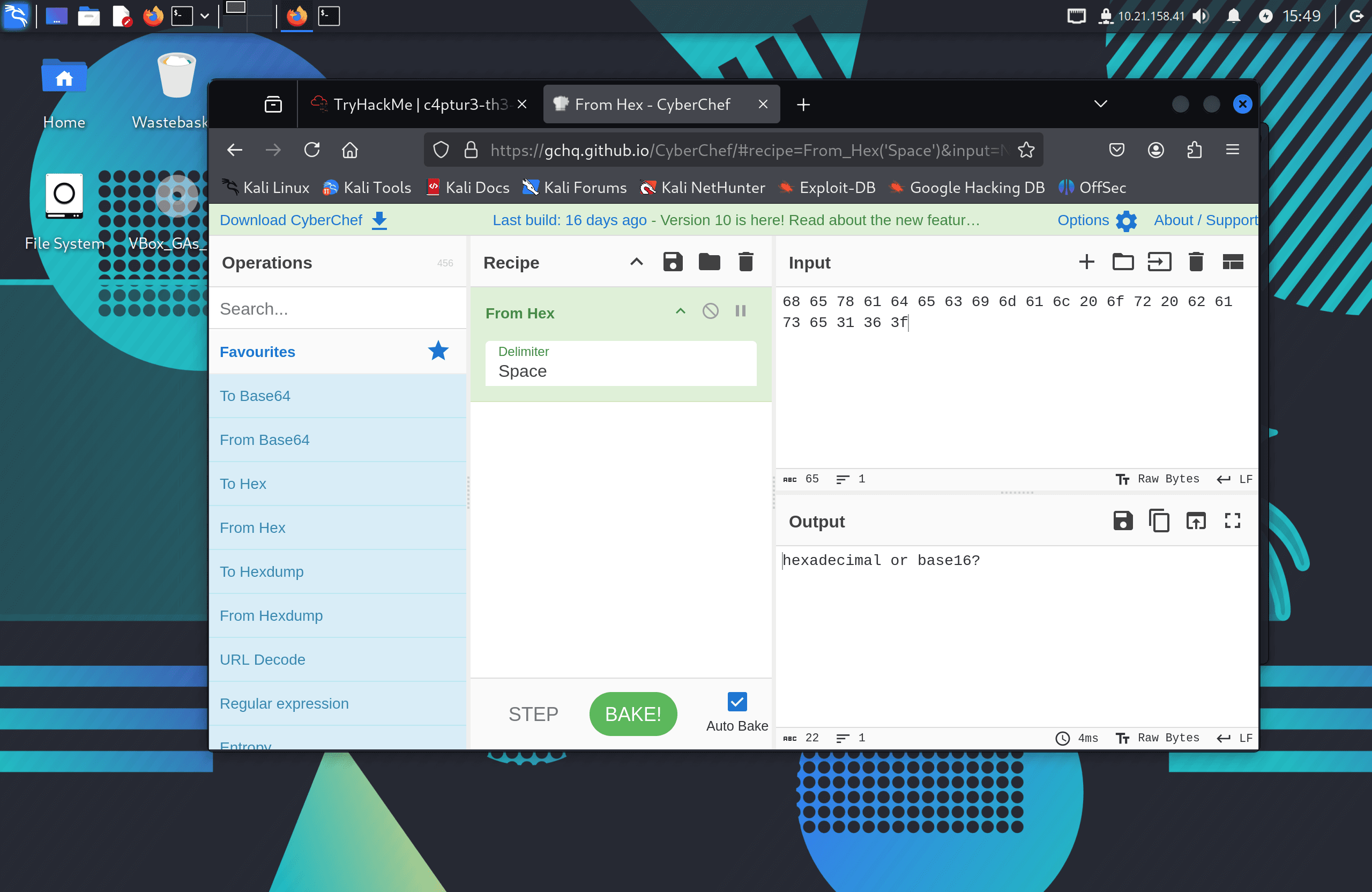Load a recipe via the folder icon

pos(709,262)
